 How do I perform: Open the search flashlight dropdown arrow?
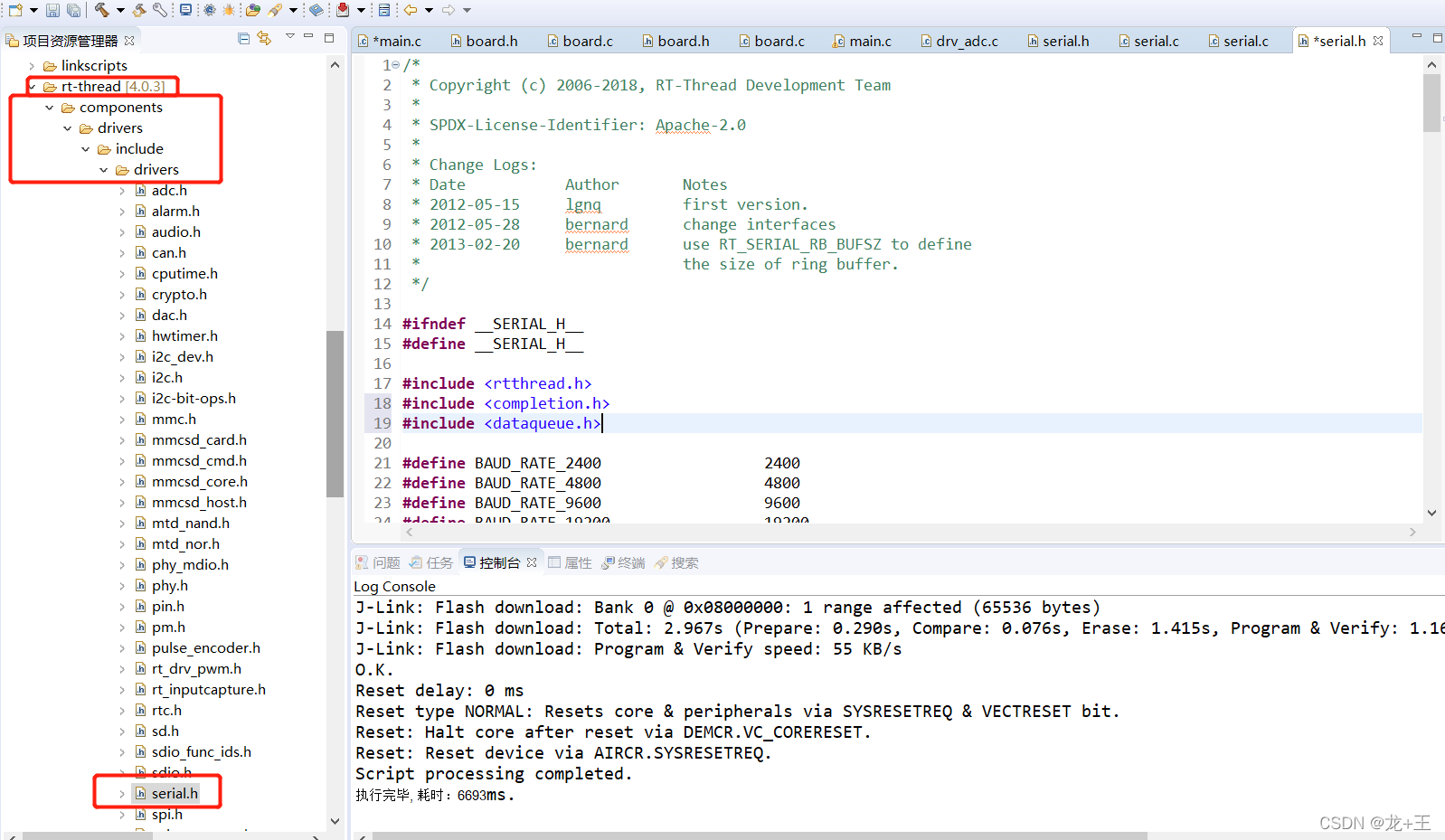point(293,11)
